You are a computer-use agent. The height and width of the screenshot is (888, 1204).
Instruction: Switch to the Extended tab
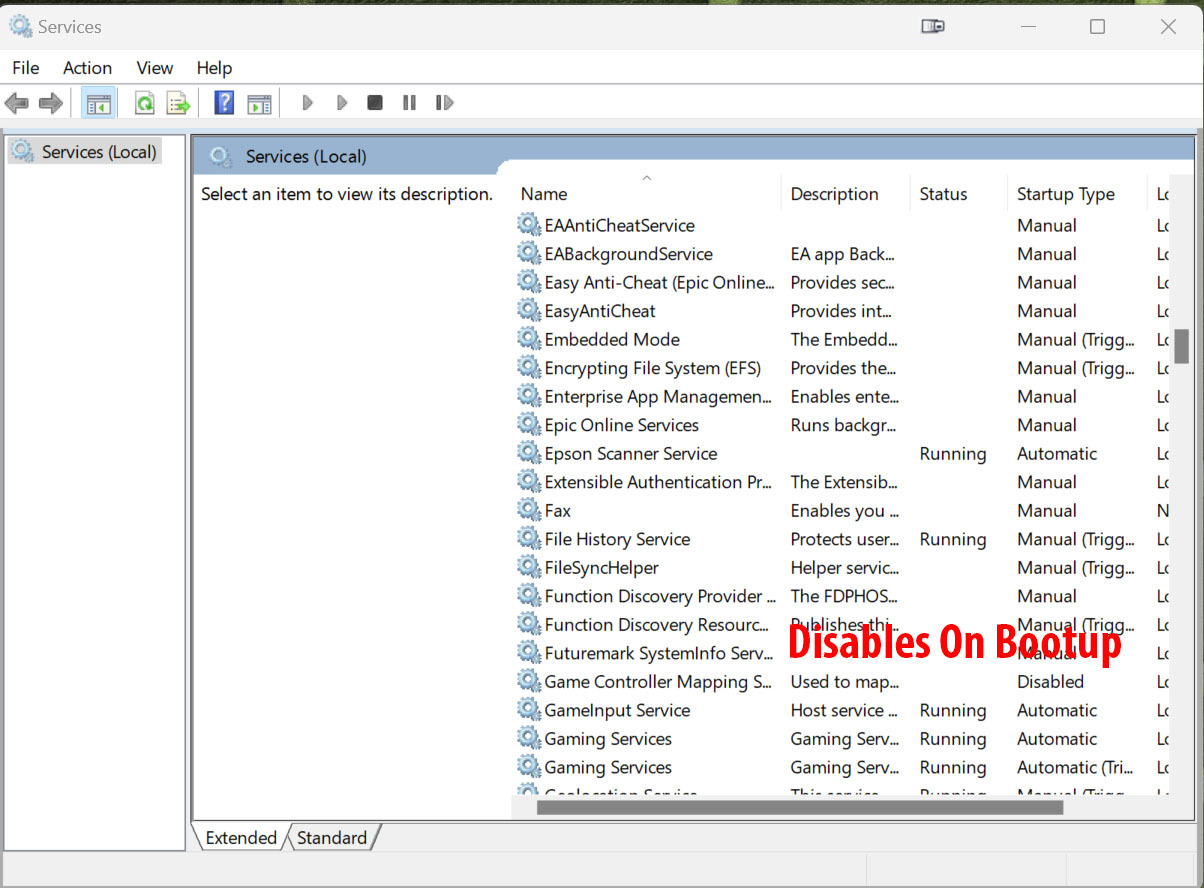(x=241, y=838)
